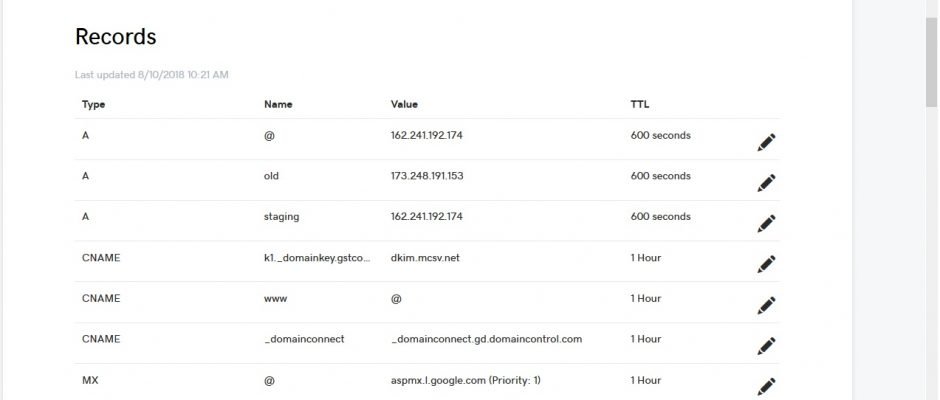
Task: Edit the MX aspmx.l.google.com record
Action: [x=766, y=387]
